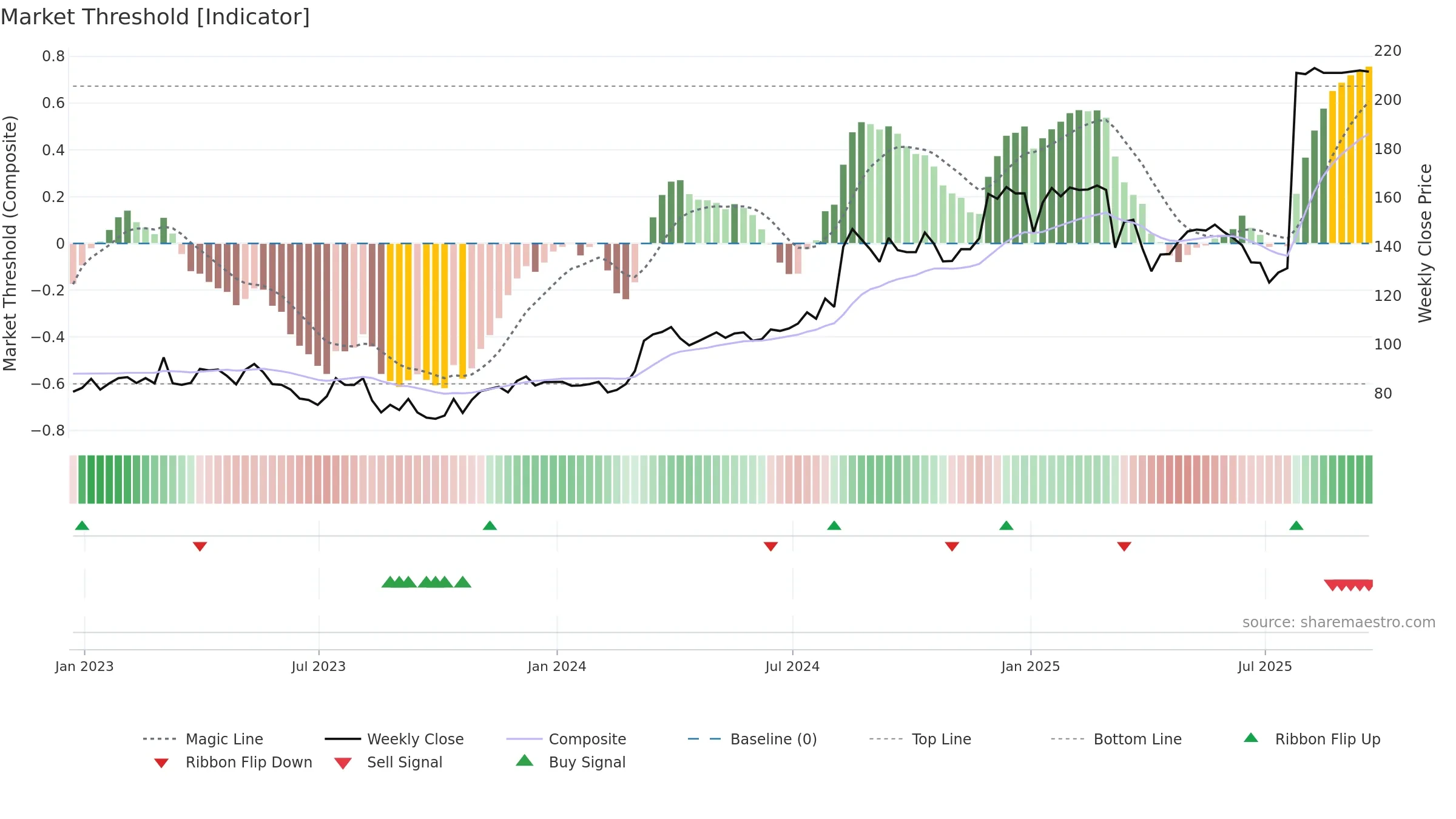Click the 120 price axis label

[x=1388, y=295]
